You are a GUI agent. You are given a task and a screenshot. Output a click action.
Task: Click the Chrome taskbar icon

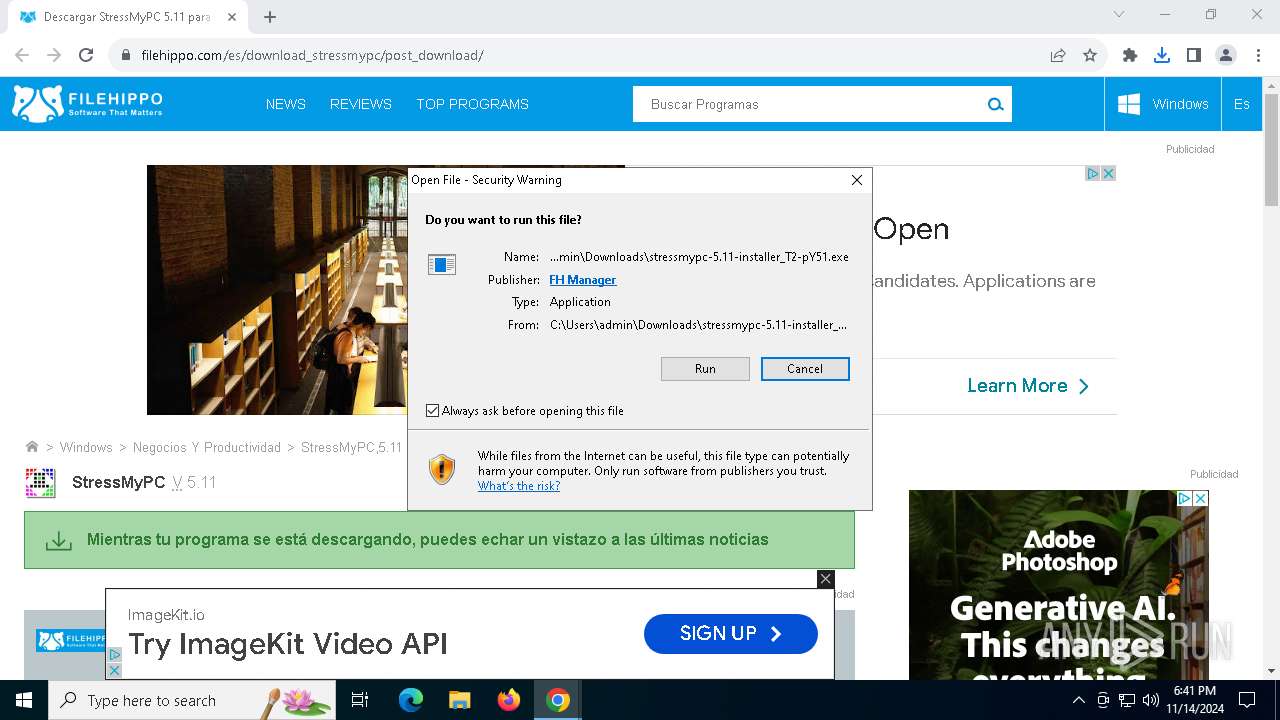click(x=558, y=700)
